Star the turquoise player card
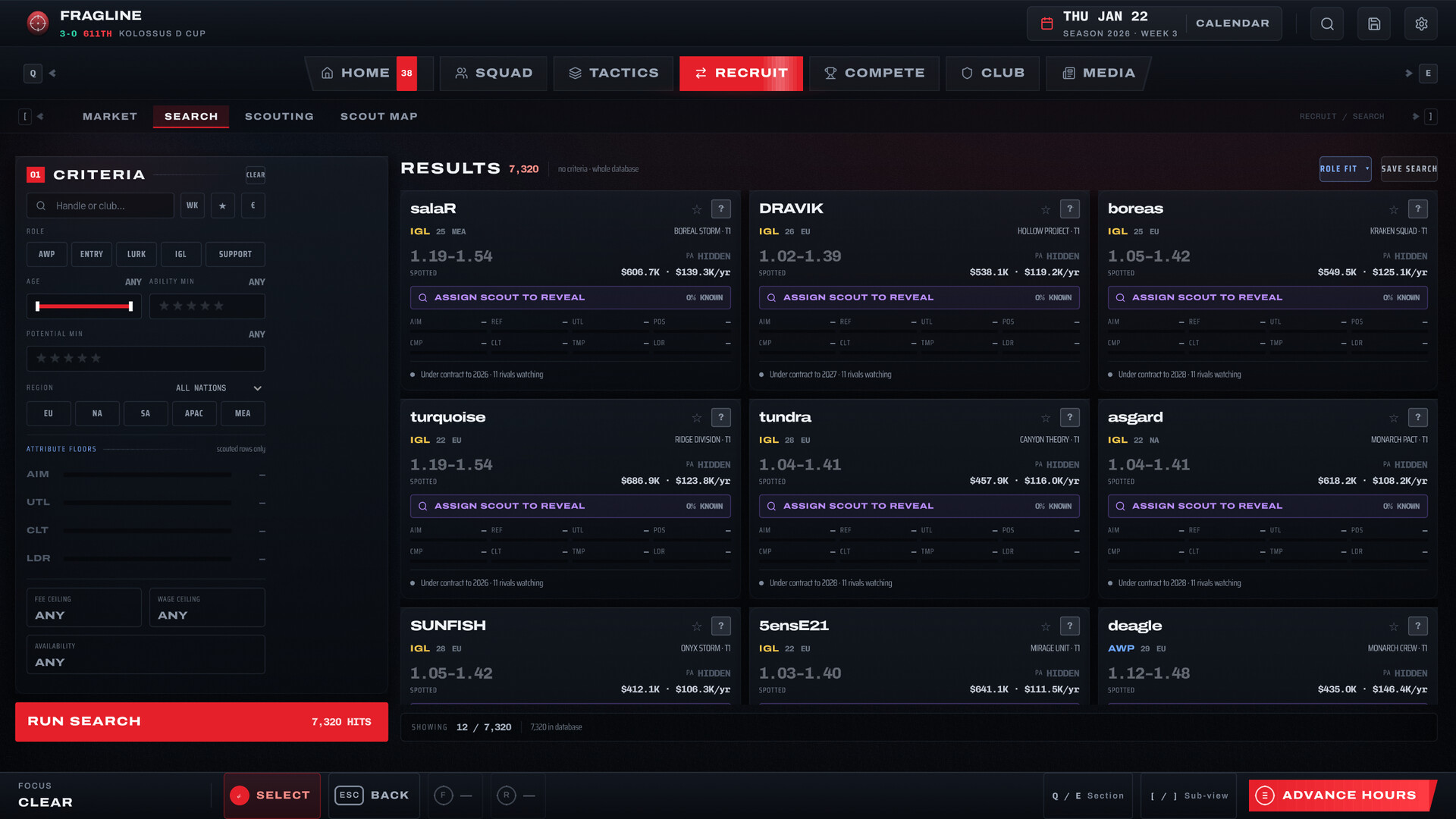The image size is (1456, 819). (x=696, y=418)
